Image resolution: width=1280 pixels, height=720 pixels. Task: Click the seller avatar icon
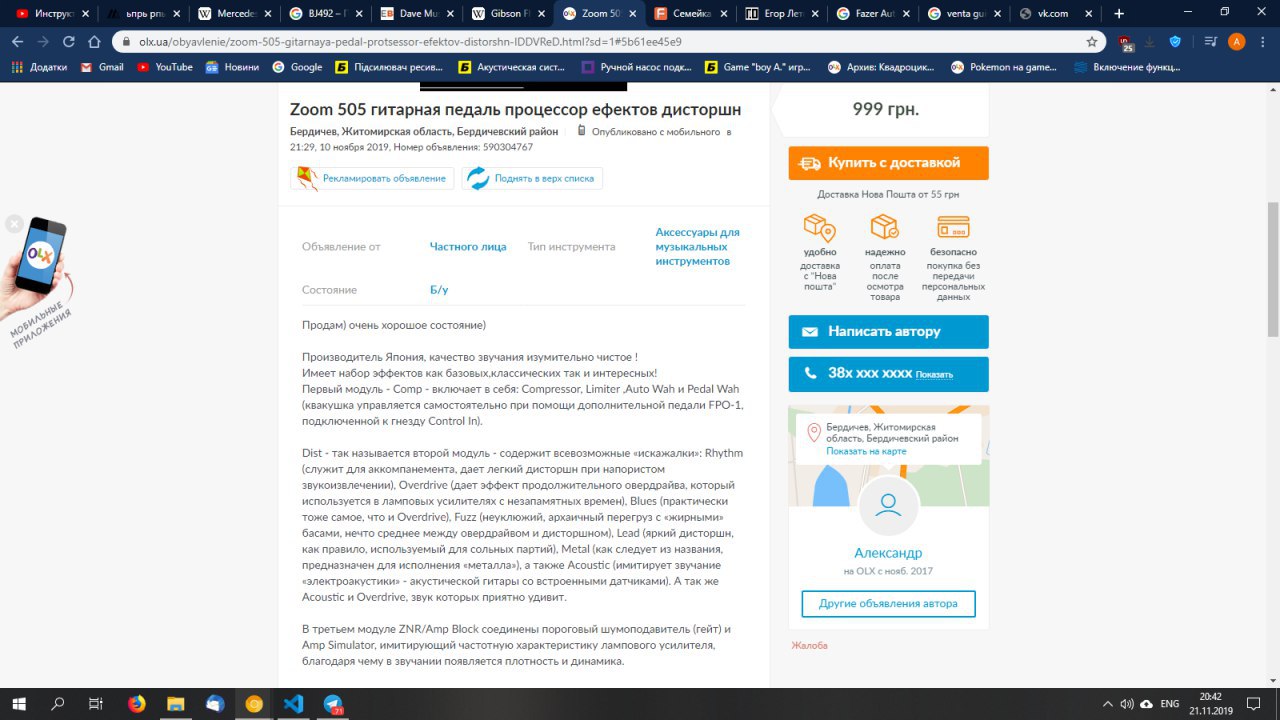coord(888,506)
